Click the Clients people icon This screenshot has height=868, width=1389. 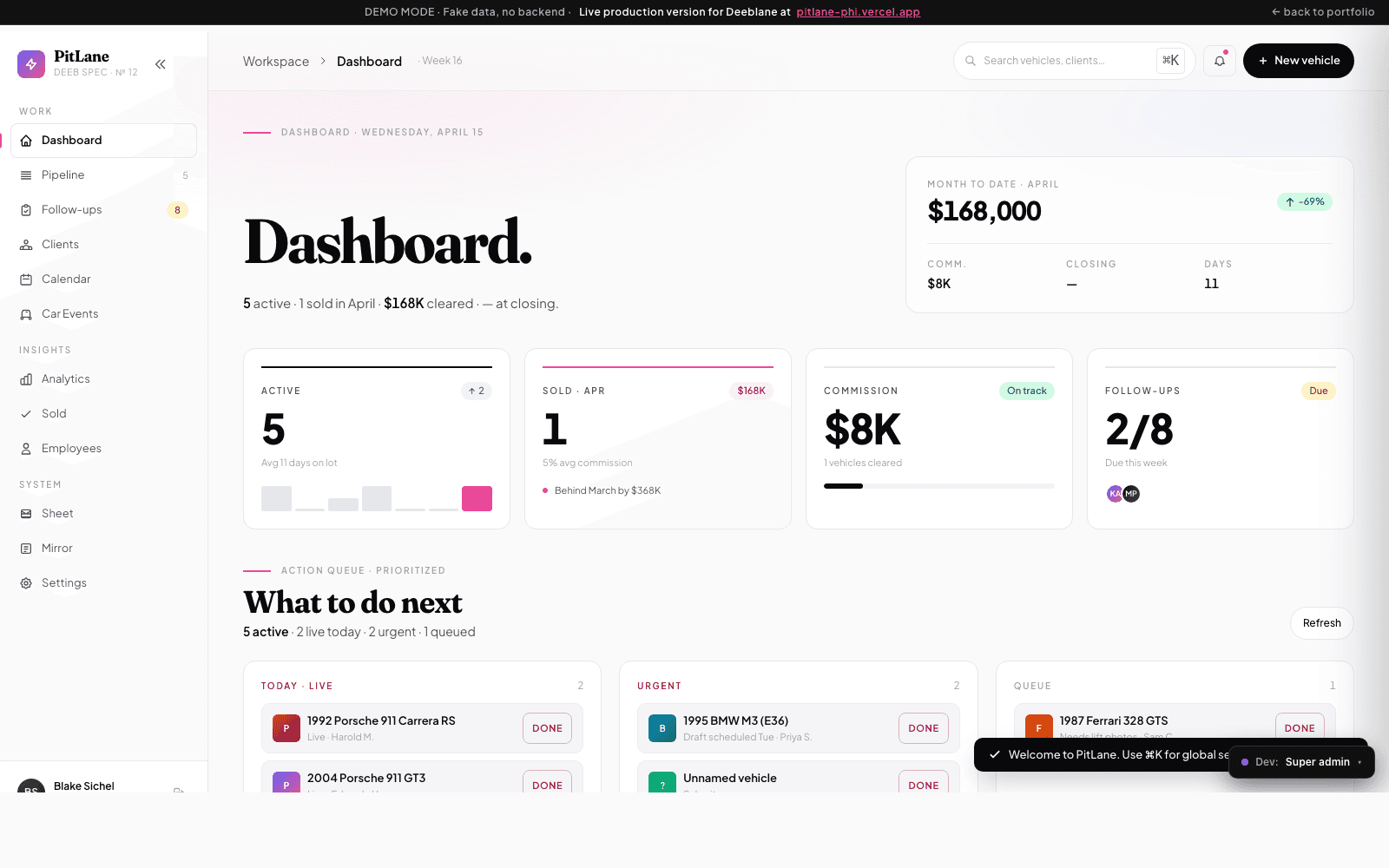click(x=26, y=245)
